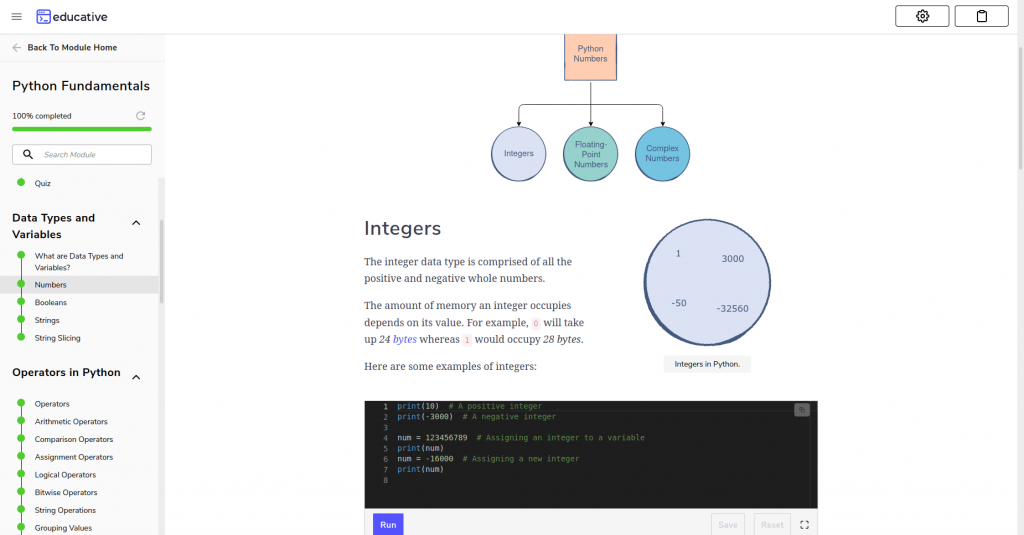Run the code snippet

coord(388,525)
